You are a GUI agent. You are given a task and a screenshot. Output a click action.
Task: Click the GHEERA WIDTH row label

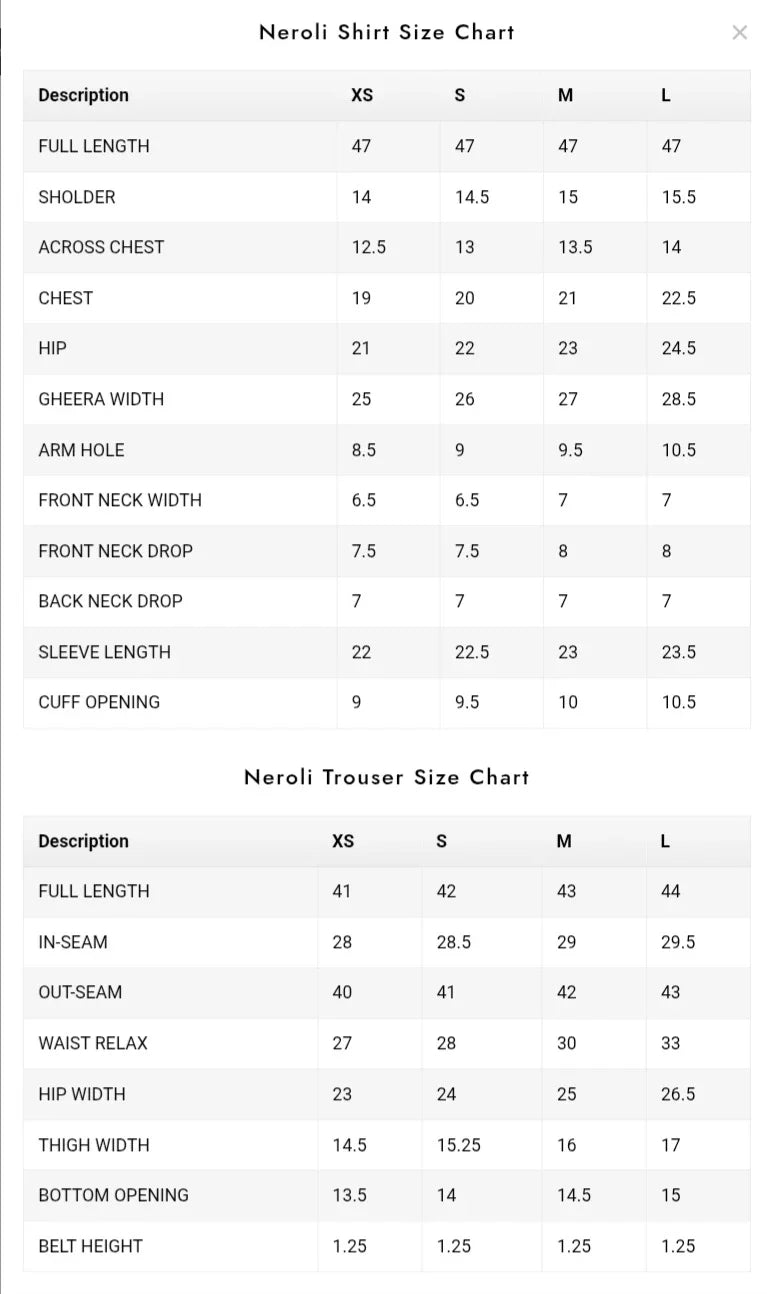(x=101, y=399)
